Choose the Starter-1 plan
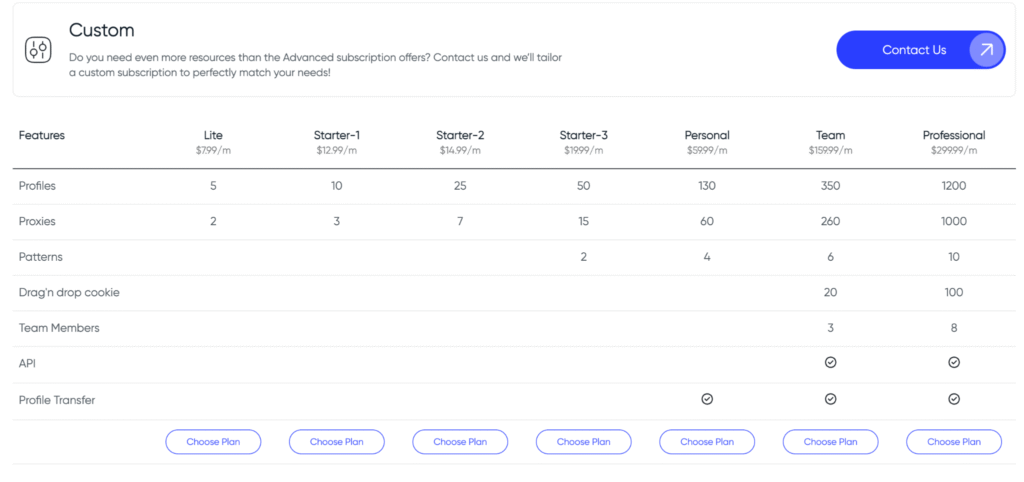 pos(337,442)
